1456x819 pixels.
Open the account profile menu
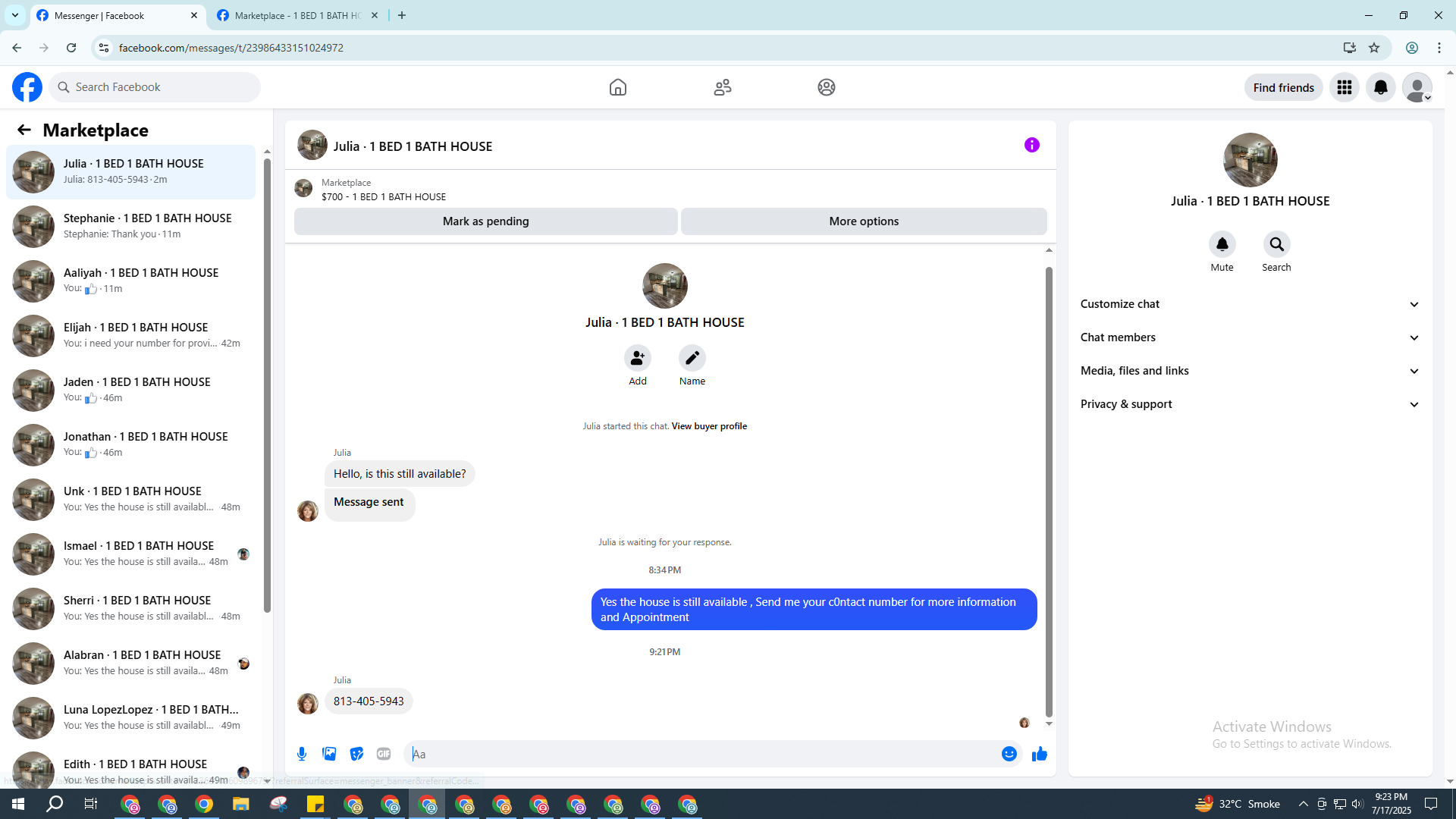click(1417, 87)
